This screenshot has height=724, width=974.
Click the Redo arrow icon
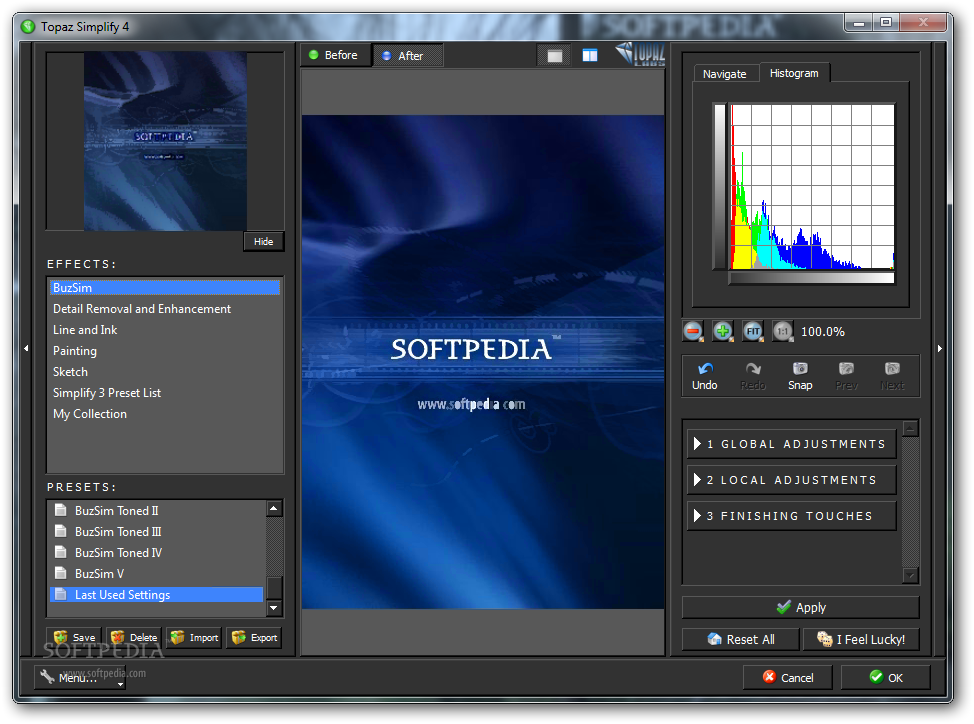[753, 376]
